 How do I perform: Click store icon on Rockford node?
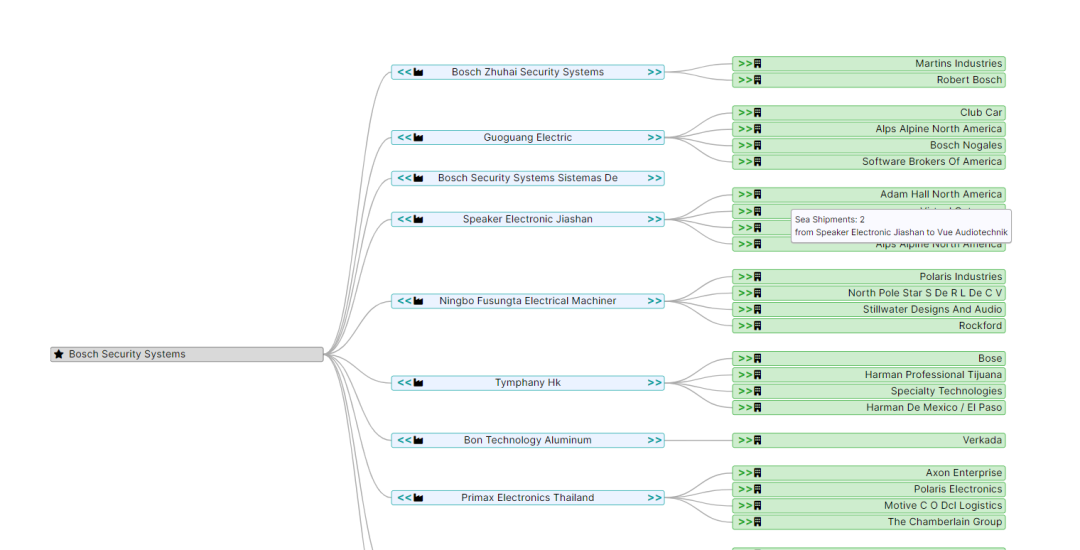pyautogui.click(x=758, y=326)
